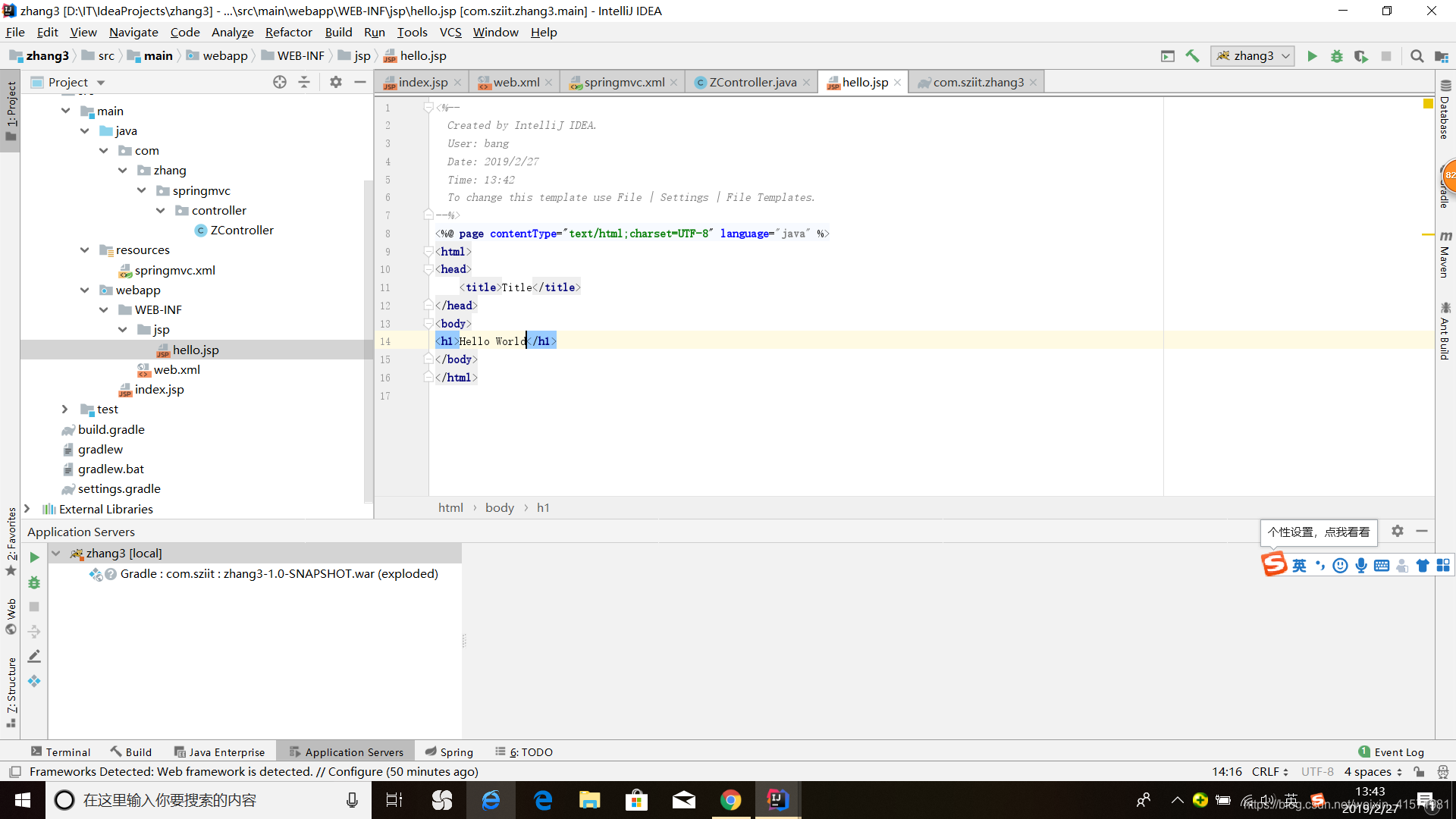Click the locate current file target icon
This screenshot has height=819, width=1456.
(280, 82)
